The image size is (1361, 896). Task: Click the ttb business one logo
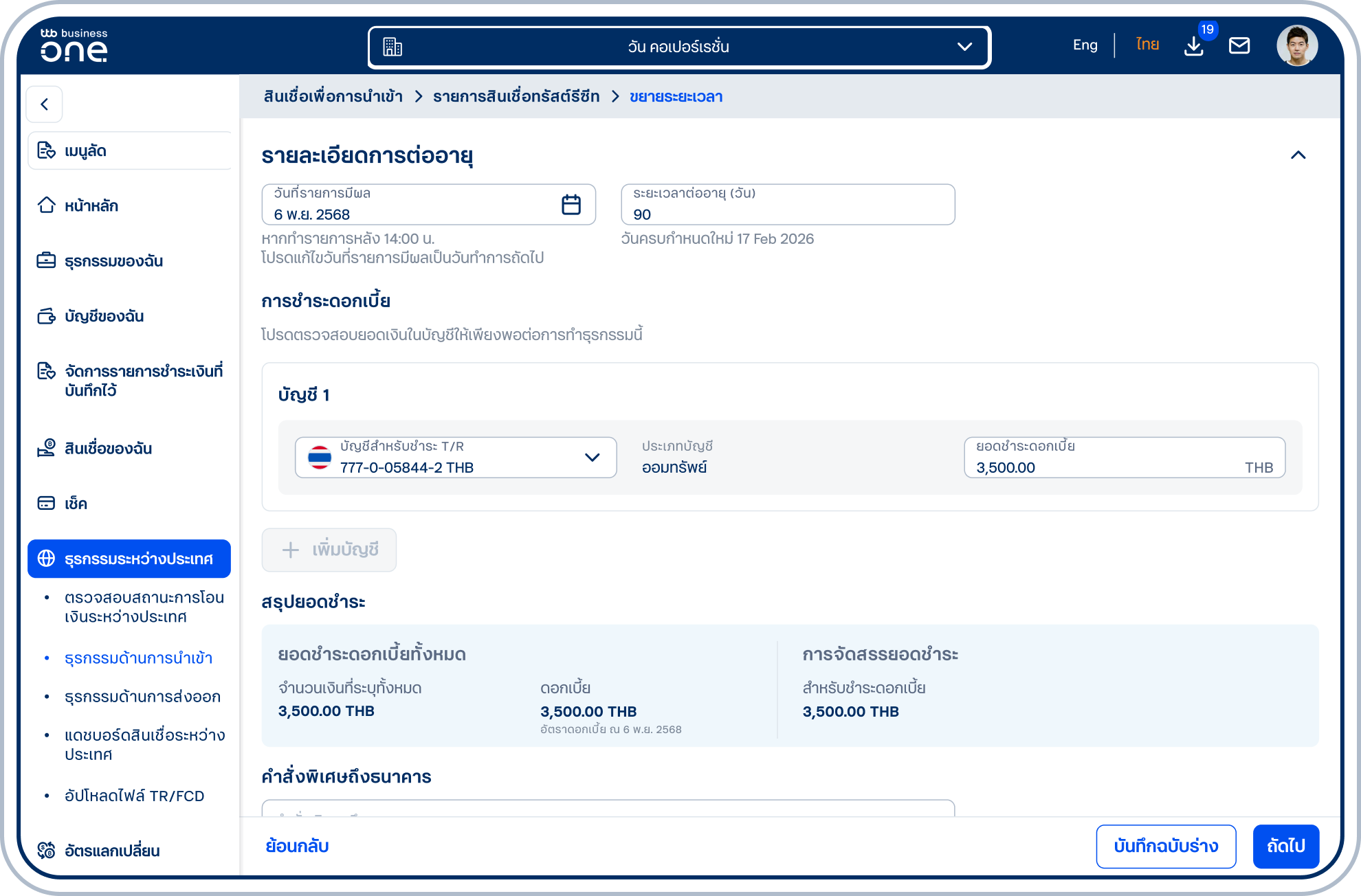pos(74,45)
